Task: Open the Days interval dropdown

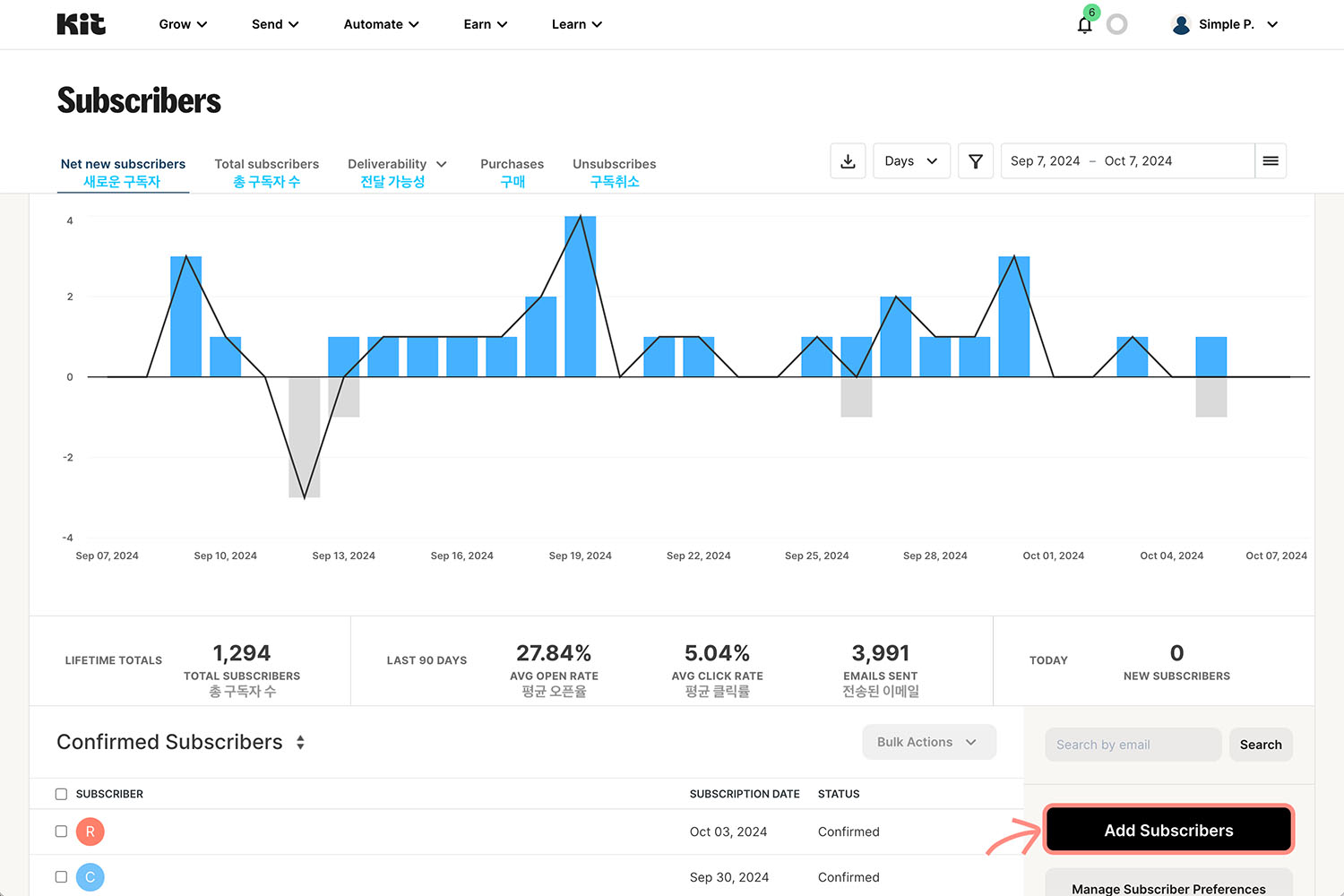Action: [911, 161]
